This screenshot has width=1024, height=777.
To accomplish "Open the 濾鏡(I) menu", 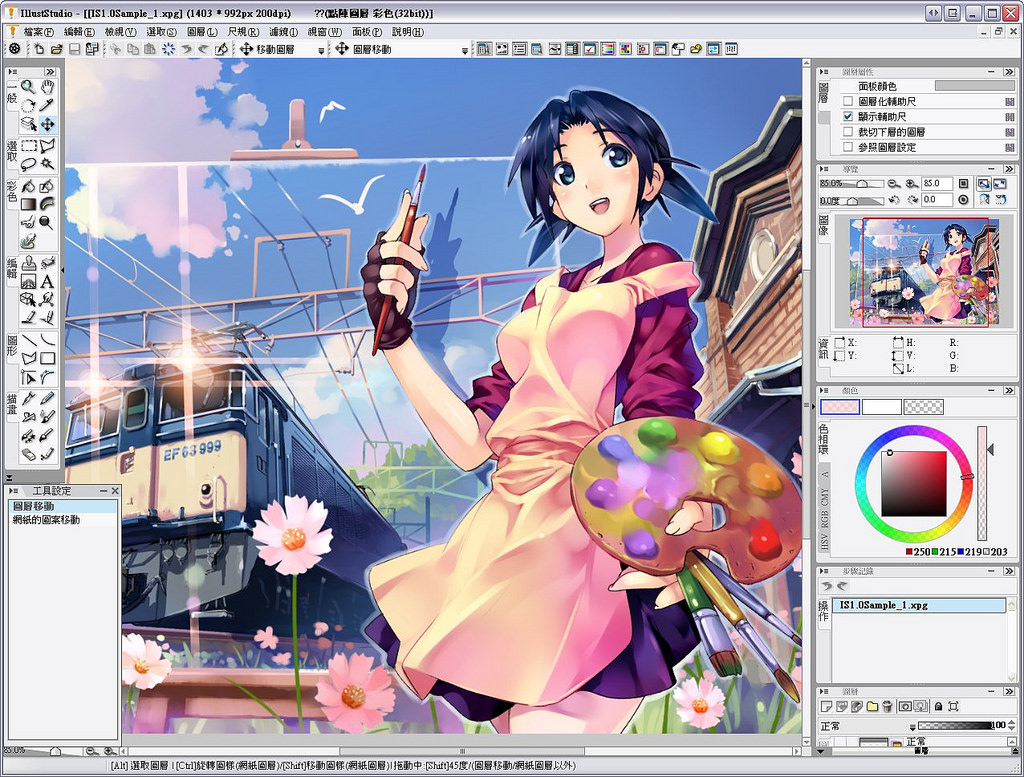I will 283,31.
